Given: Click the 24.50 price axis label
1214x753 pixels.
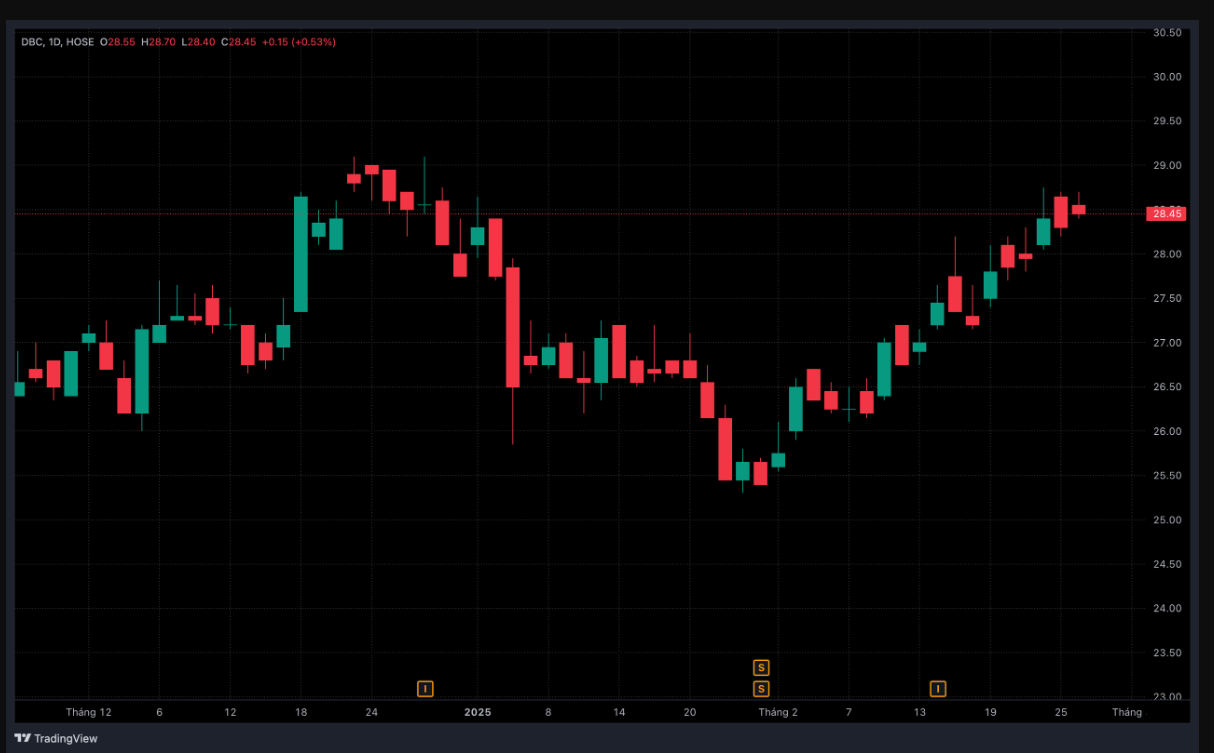Looking at the screenshot, I should pyautogui.click(x=1167, y=565).
